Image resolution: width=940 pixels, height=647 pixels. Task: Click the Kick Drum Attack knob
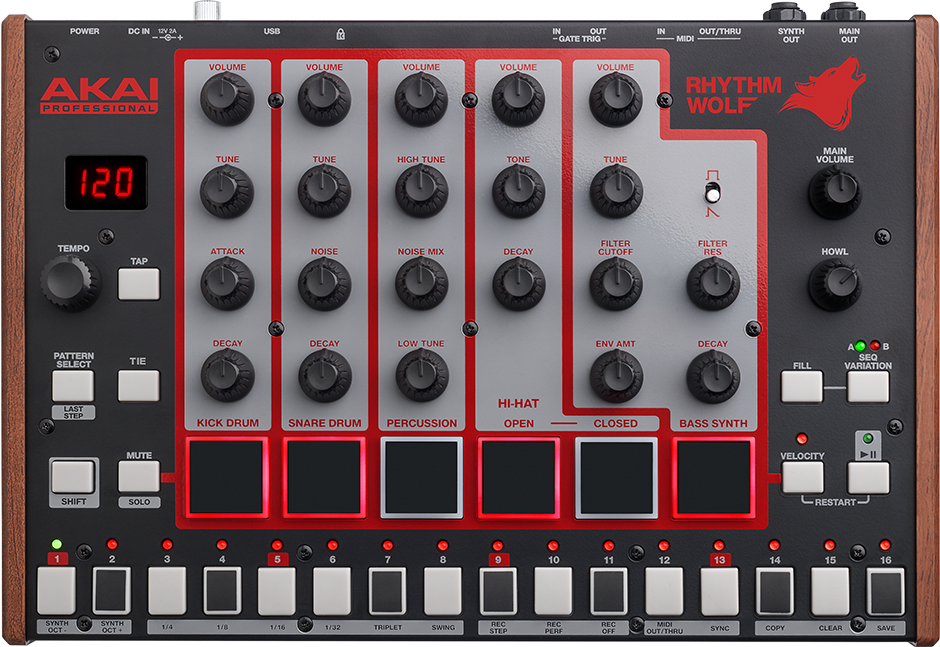[227, 284]
